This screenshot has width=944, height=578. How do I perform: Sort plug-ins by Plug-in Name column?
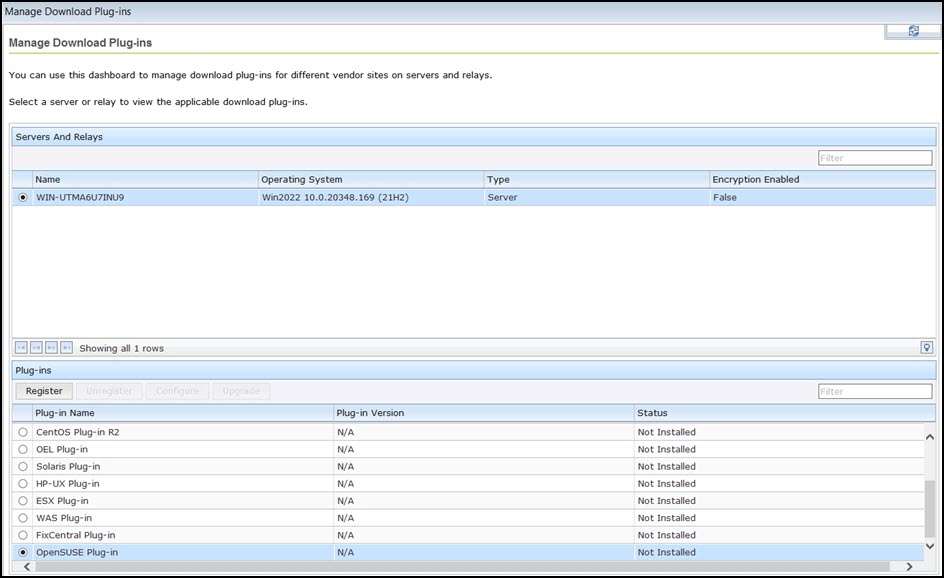pyautogui.click(x=65, y=413)
